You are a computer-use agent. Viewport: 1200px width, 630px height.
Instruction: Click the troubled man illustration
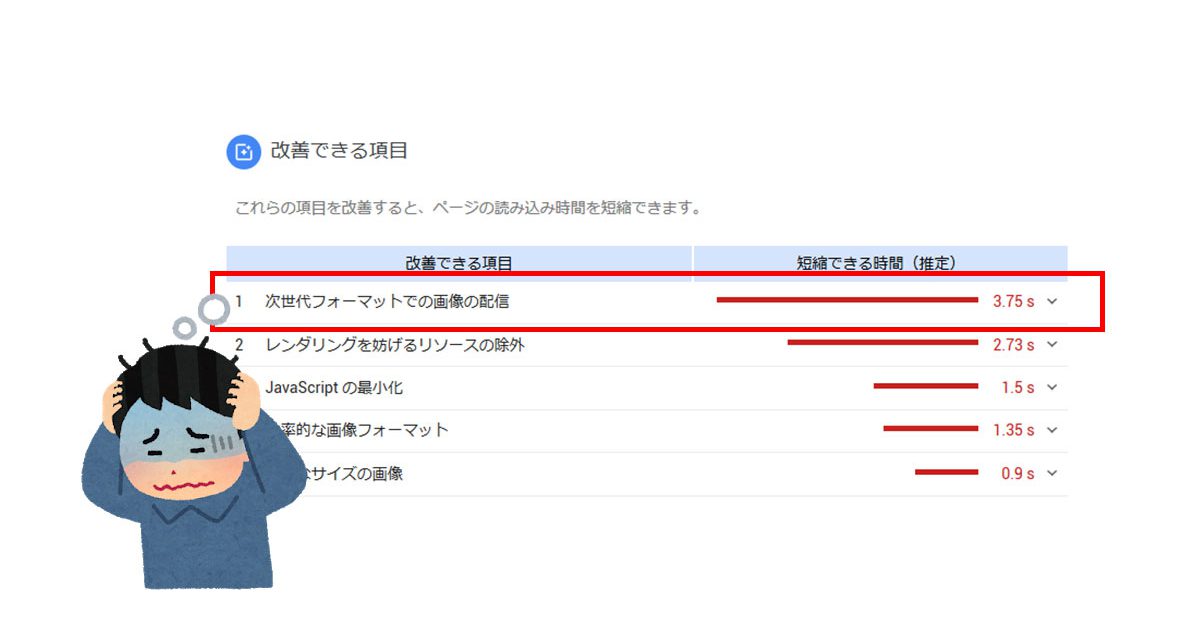[180, 450]
